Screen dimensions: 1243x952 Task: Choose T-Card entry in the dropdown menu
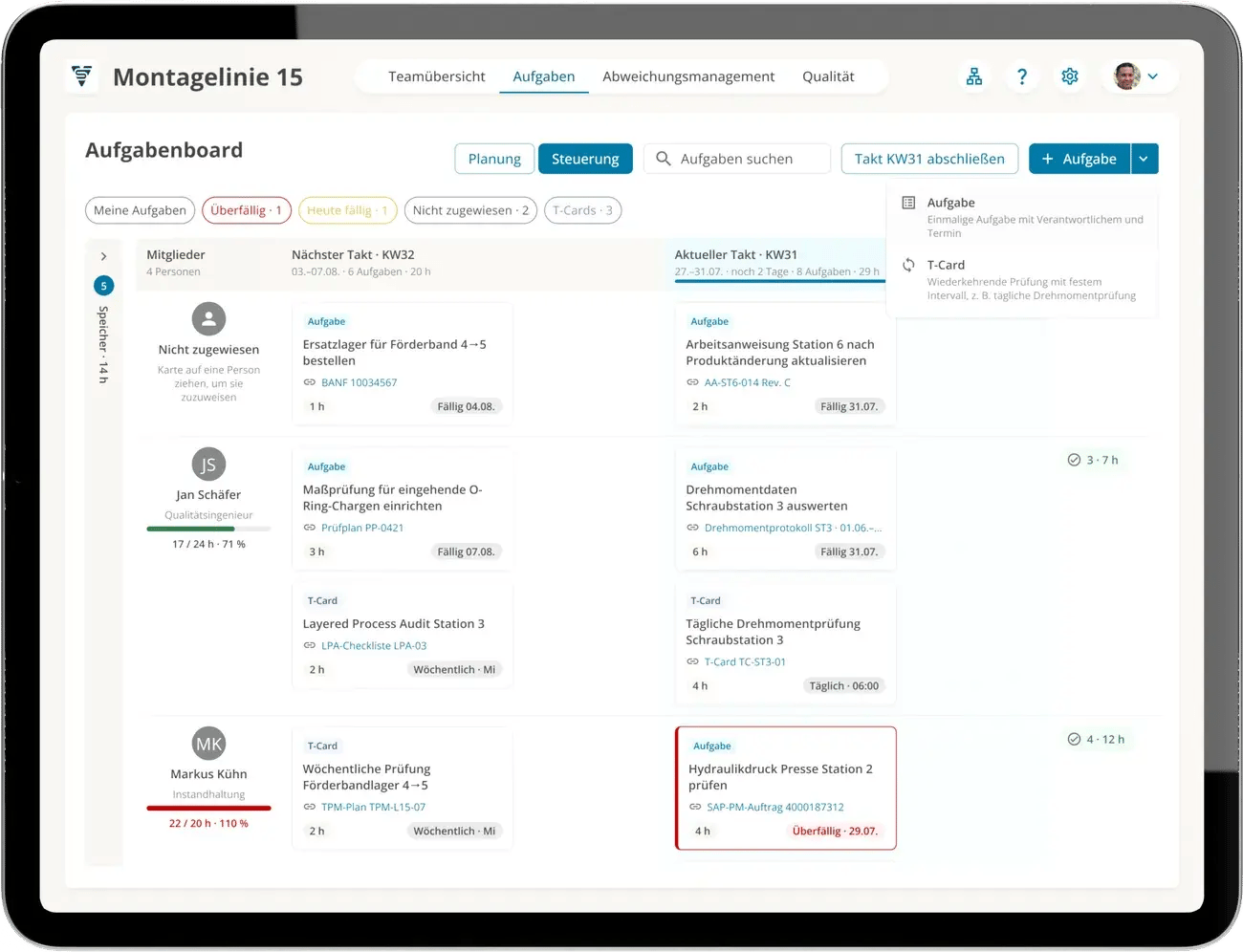click(1023, 279)
